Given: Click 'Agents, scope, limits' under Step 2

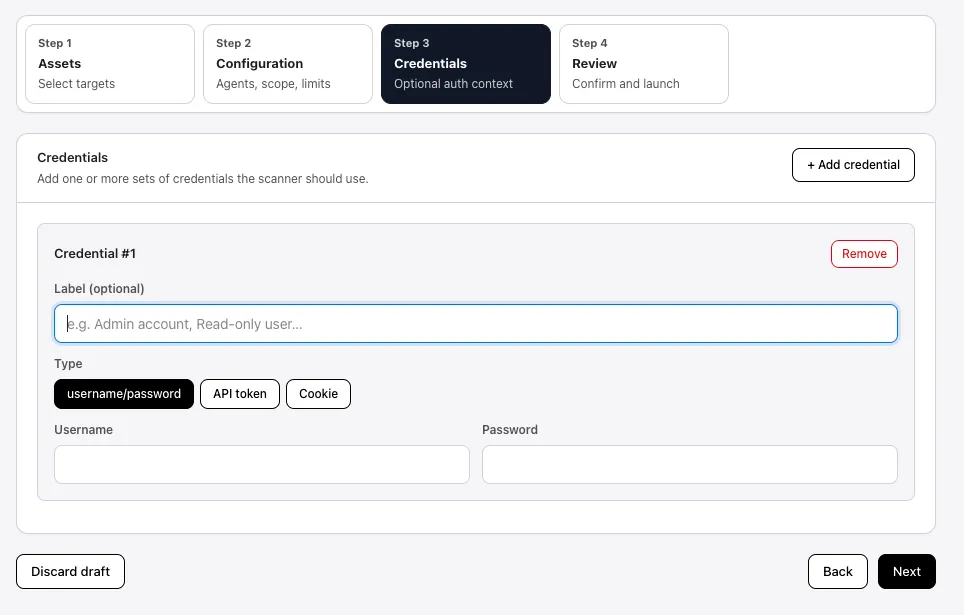Looking at the screenshot, I should 274,84.
